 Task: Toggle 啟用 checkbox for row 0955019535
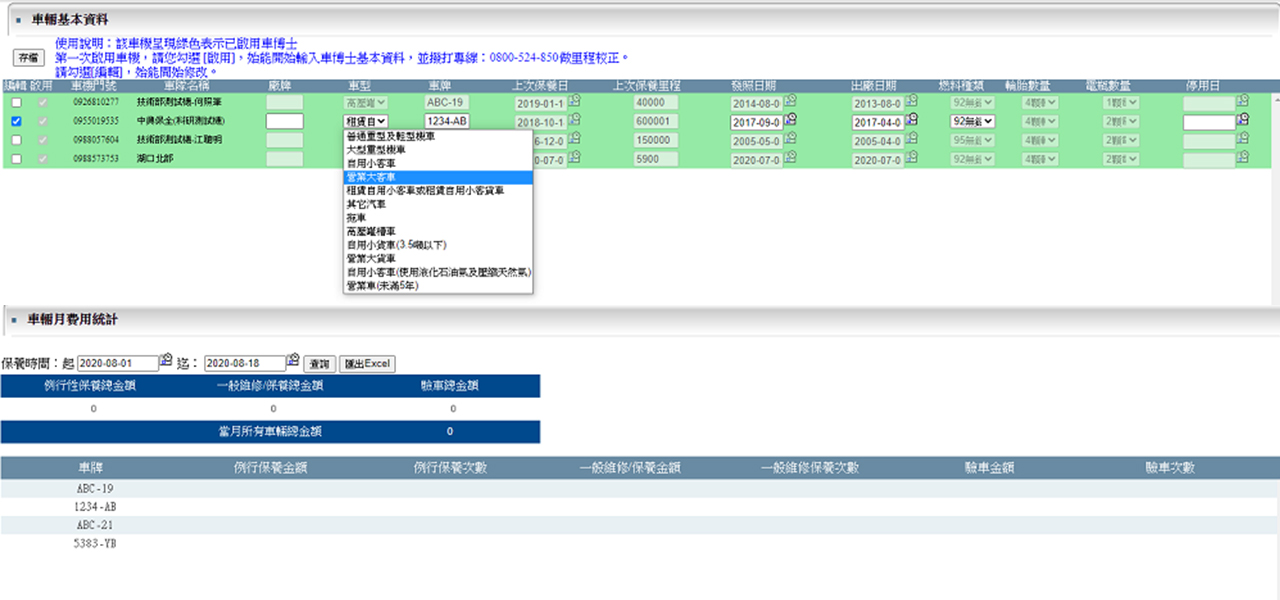click(x=42, y=121)
